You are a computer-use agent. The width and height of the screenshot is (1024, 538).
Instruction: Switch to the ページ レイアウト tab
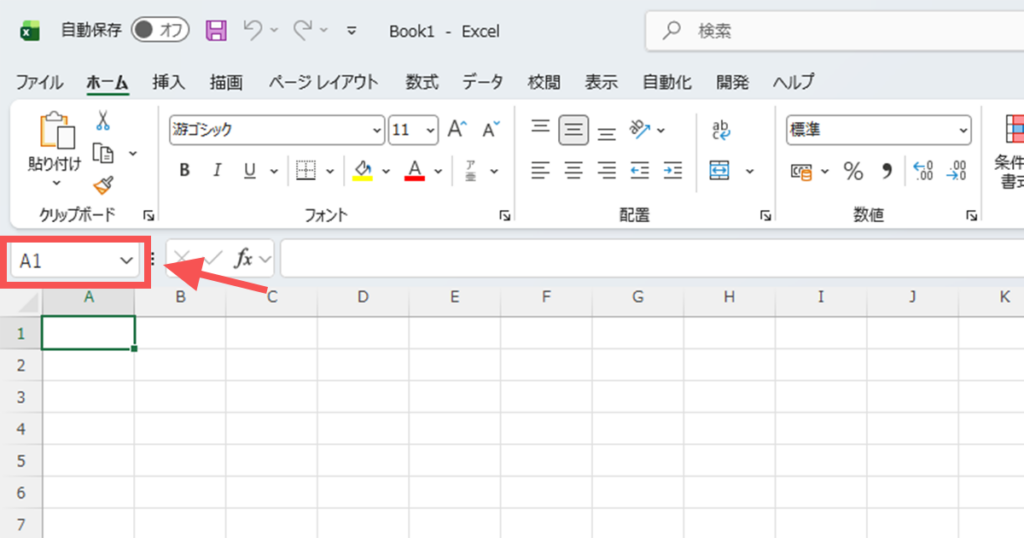coord(323,82)
